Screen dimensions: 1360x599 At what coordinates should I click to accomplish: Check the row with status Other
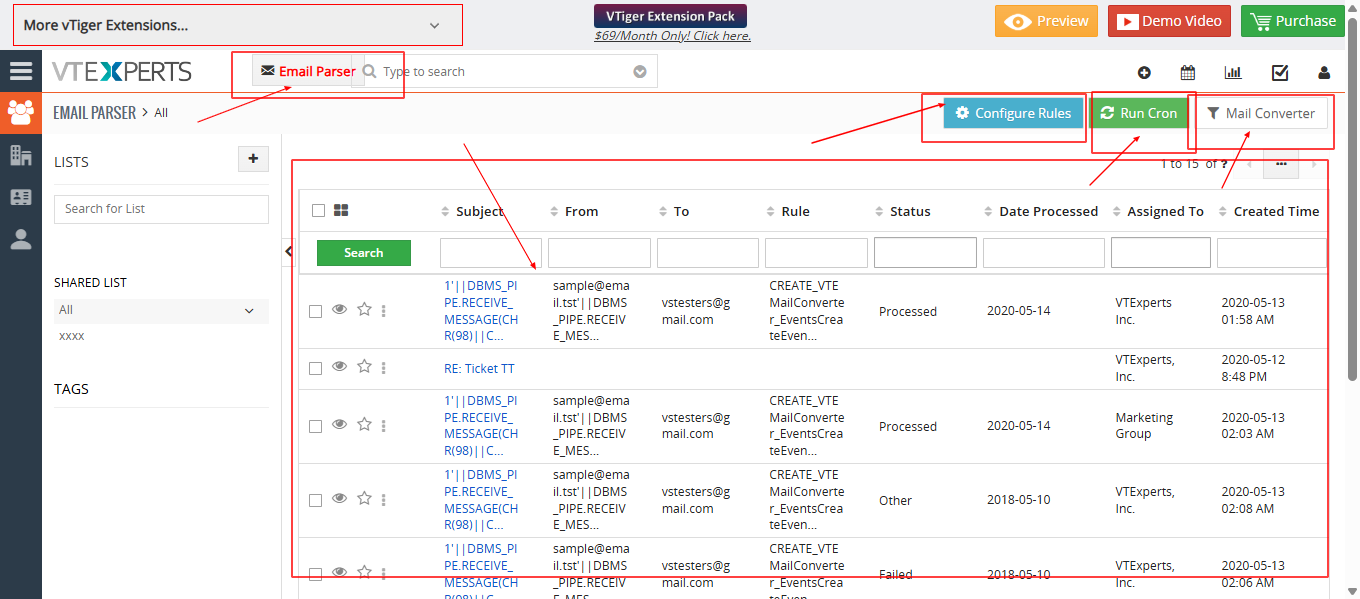315,501
